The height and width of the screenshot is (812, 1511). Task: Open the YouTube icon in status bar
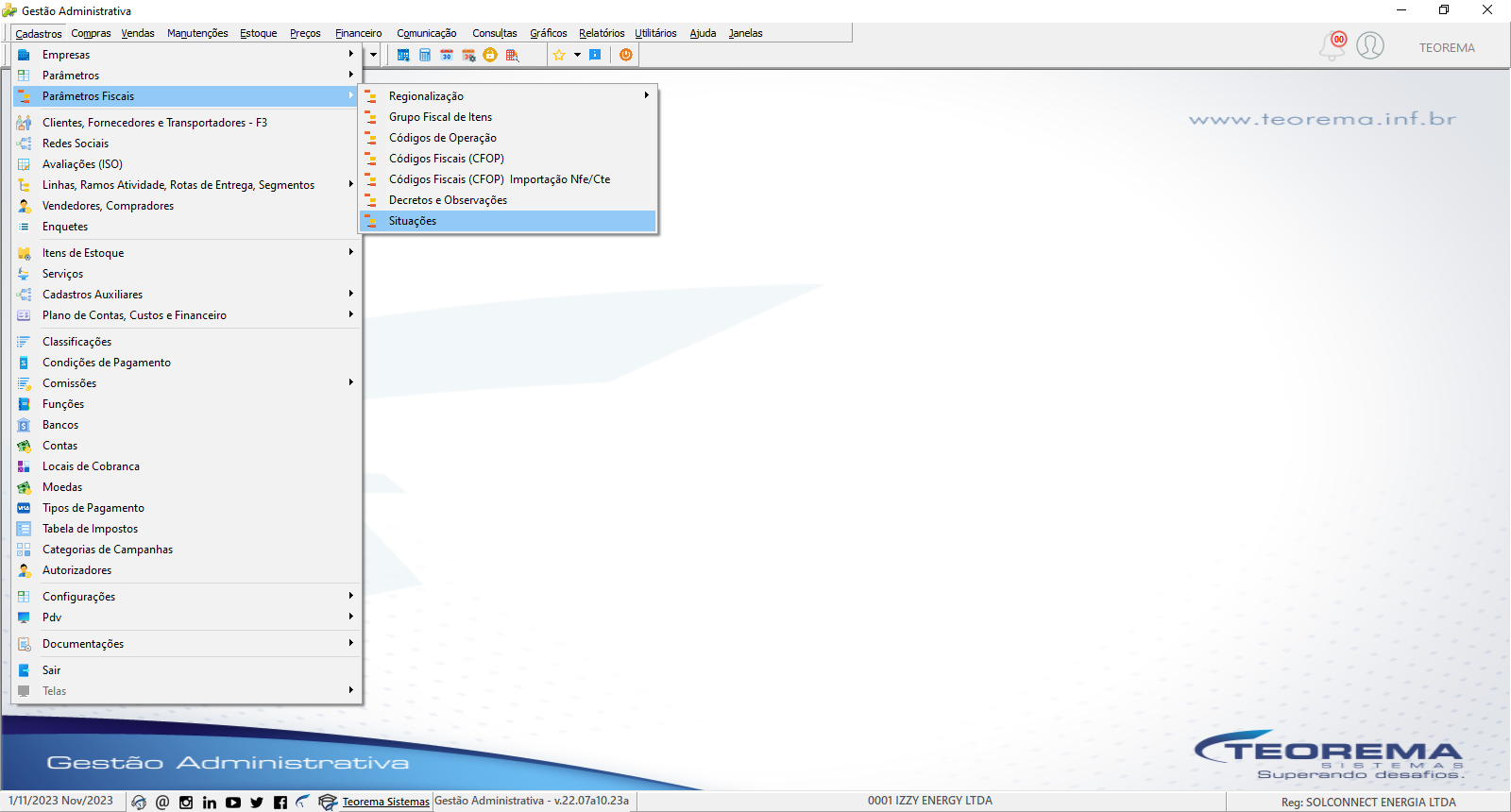click(233, 803)
